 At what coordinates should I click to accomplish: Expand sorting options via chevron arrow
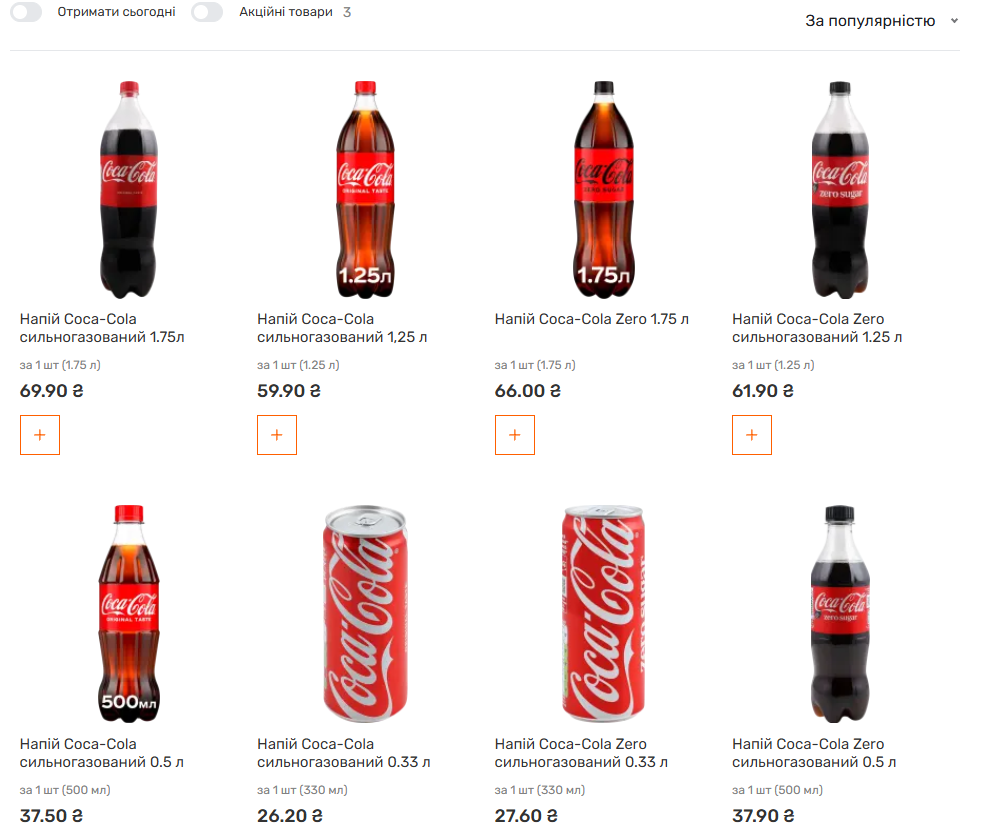click(954, 21)
